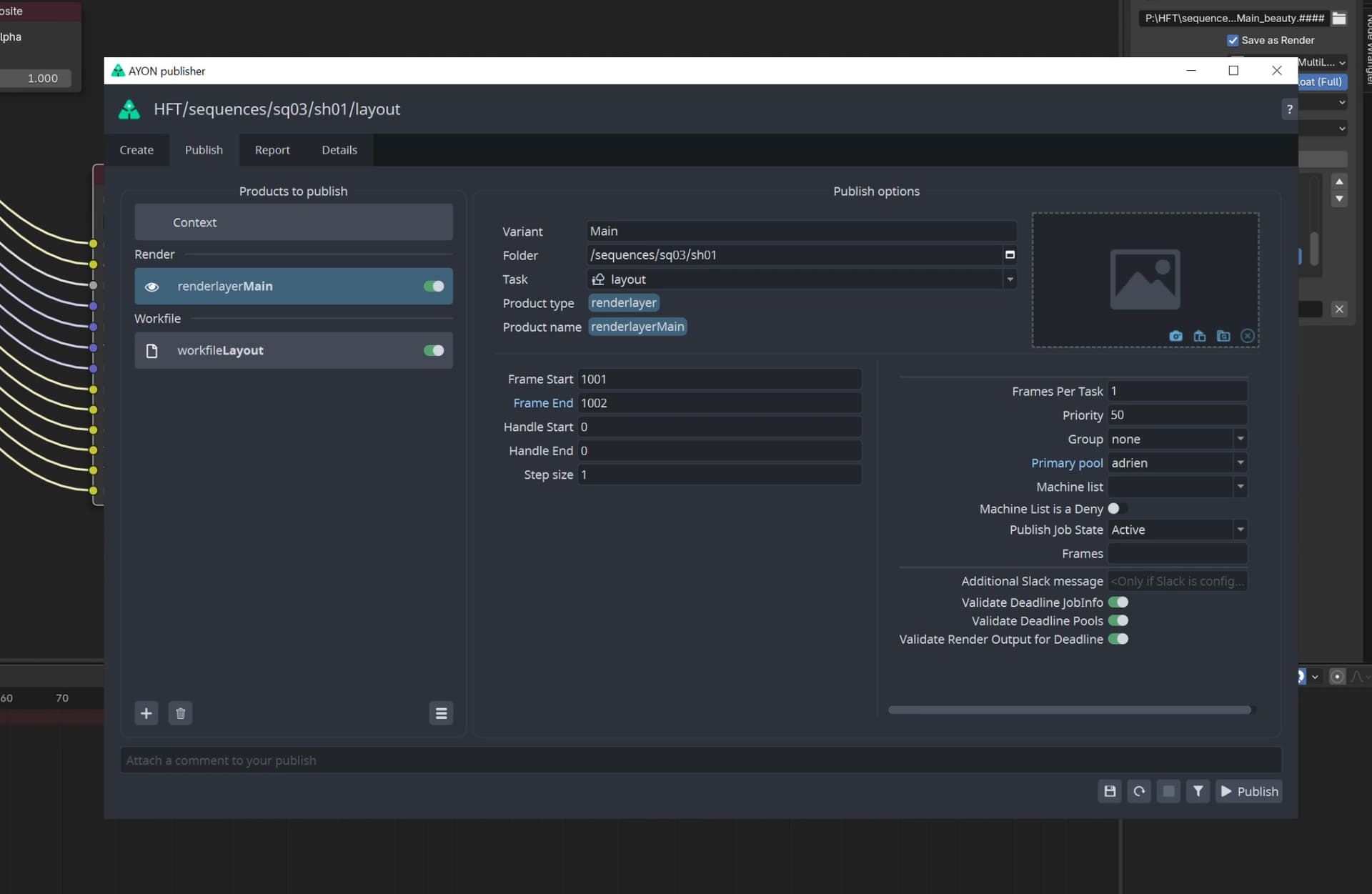Viewport: 1372px width, 894px height.
Task: Switch to the Create tab
Action: coord(136,150)
